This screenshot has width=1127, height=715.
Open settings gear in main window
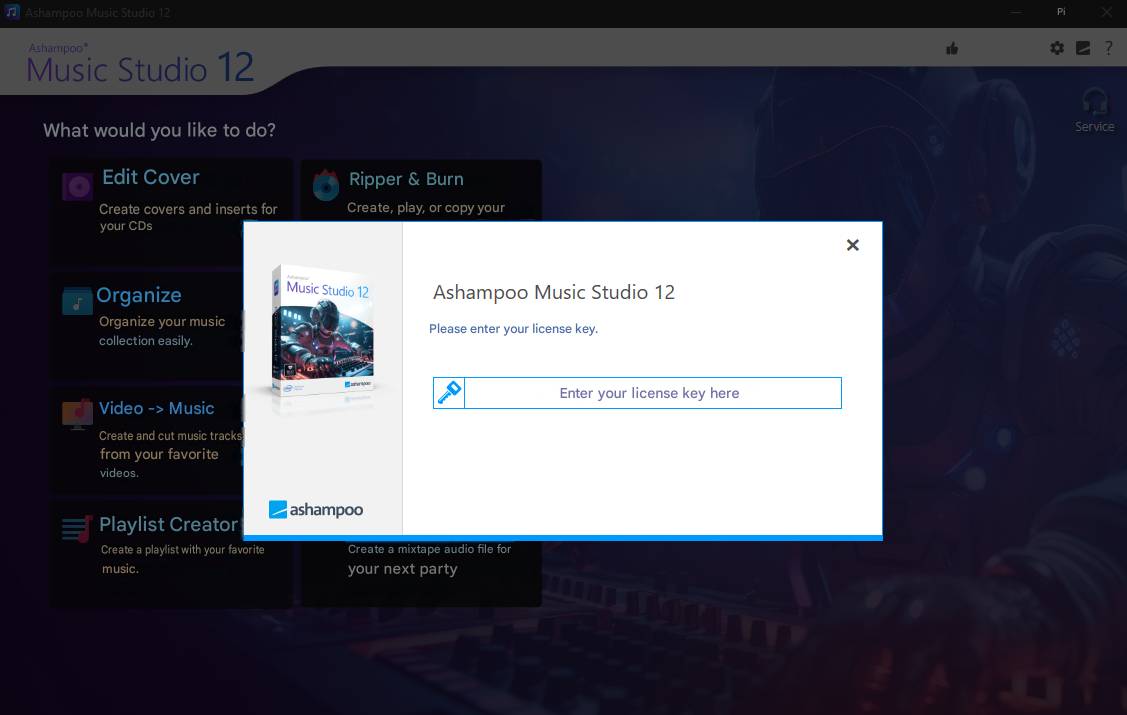pyautogui.click(x=1057, y=48)
